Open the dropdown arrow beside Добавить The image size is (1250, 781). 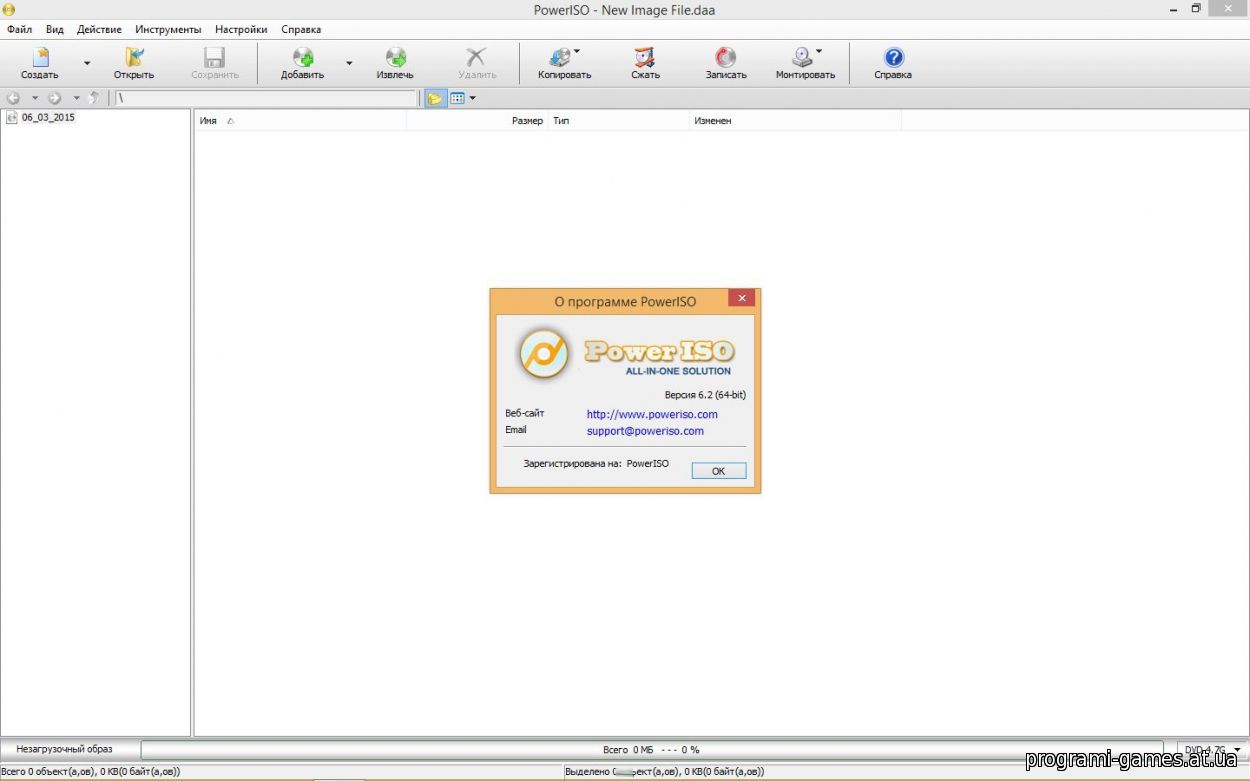(349, 63)
